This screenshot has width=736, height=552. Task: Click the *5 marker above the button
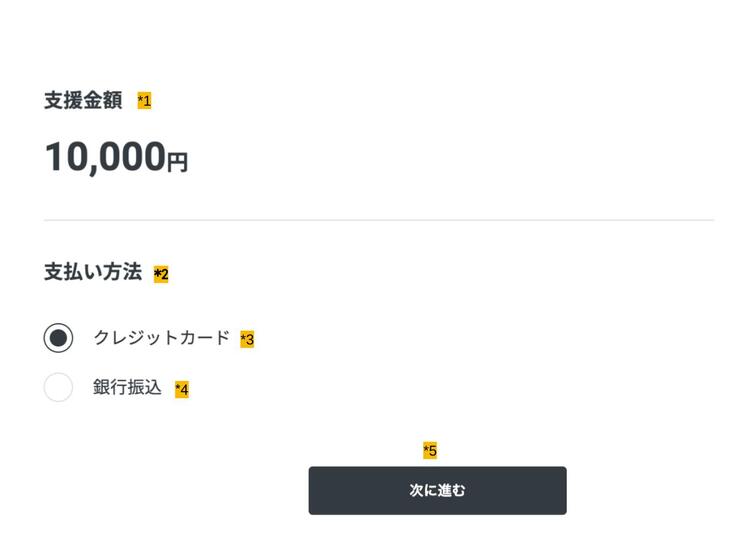430,451
